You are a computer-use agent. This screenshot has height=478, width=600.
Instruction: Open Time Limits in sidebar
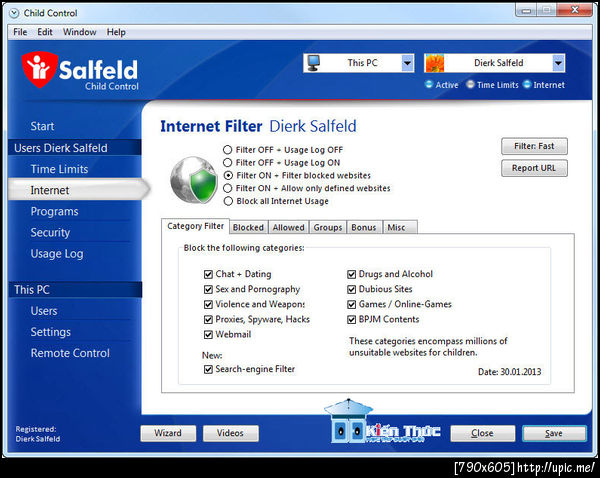[59, 169]
